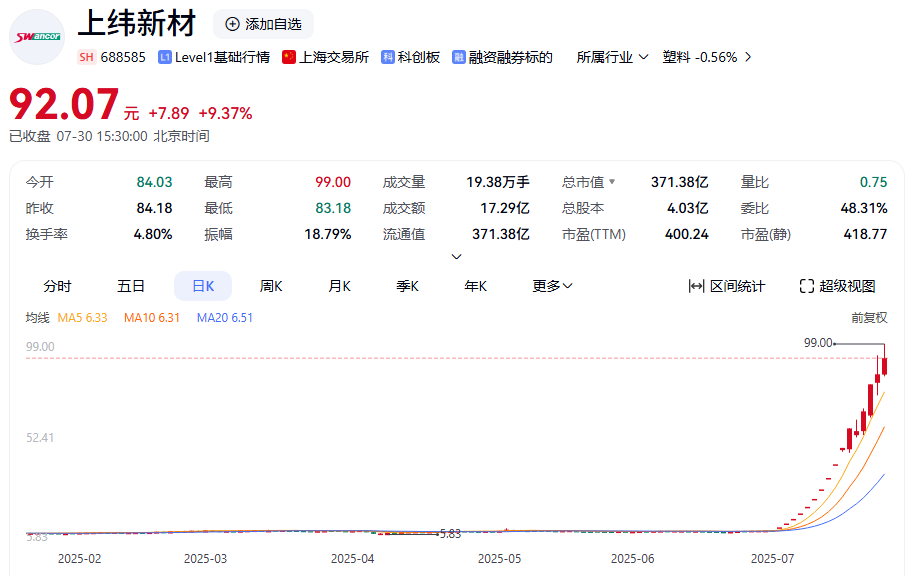Click the 前复权 adjustment setting
Viewport: 912px width, 576px height.
click(x=868, y=318)
